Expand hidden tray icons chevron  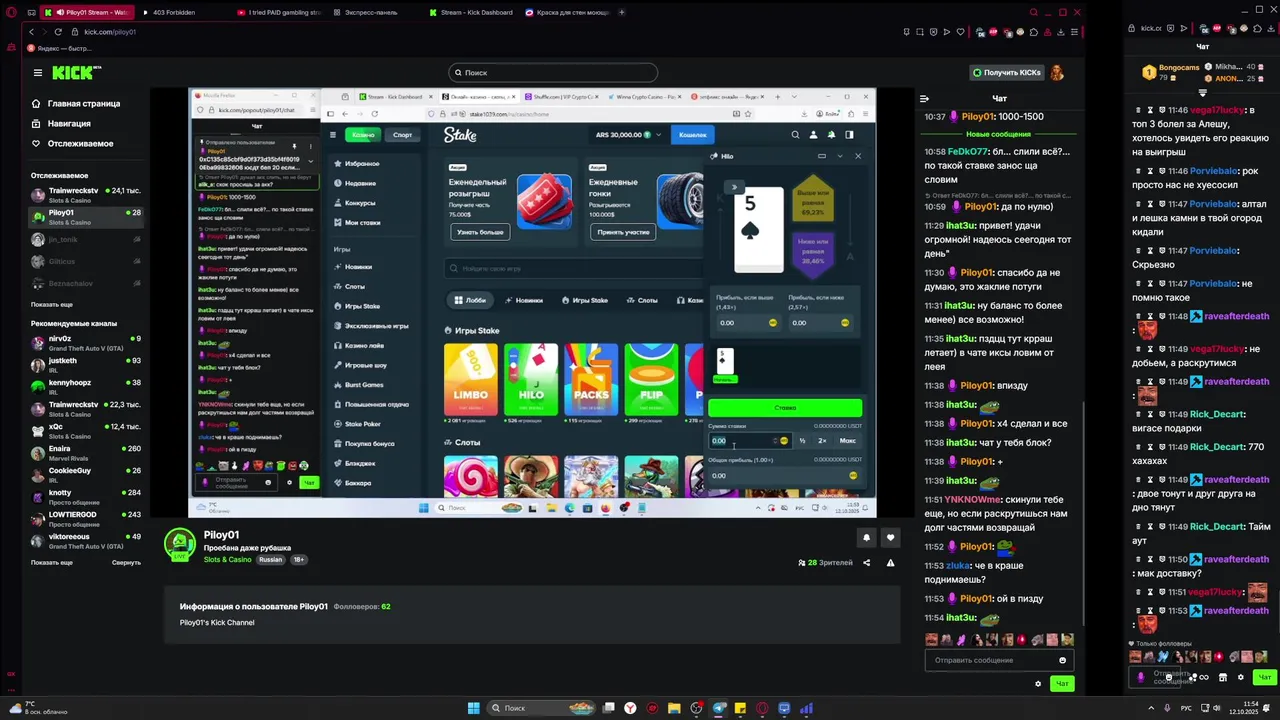(x=1150, y=708)
